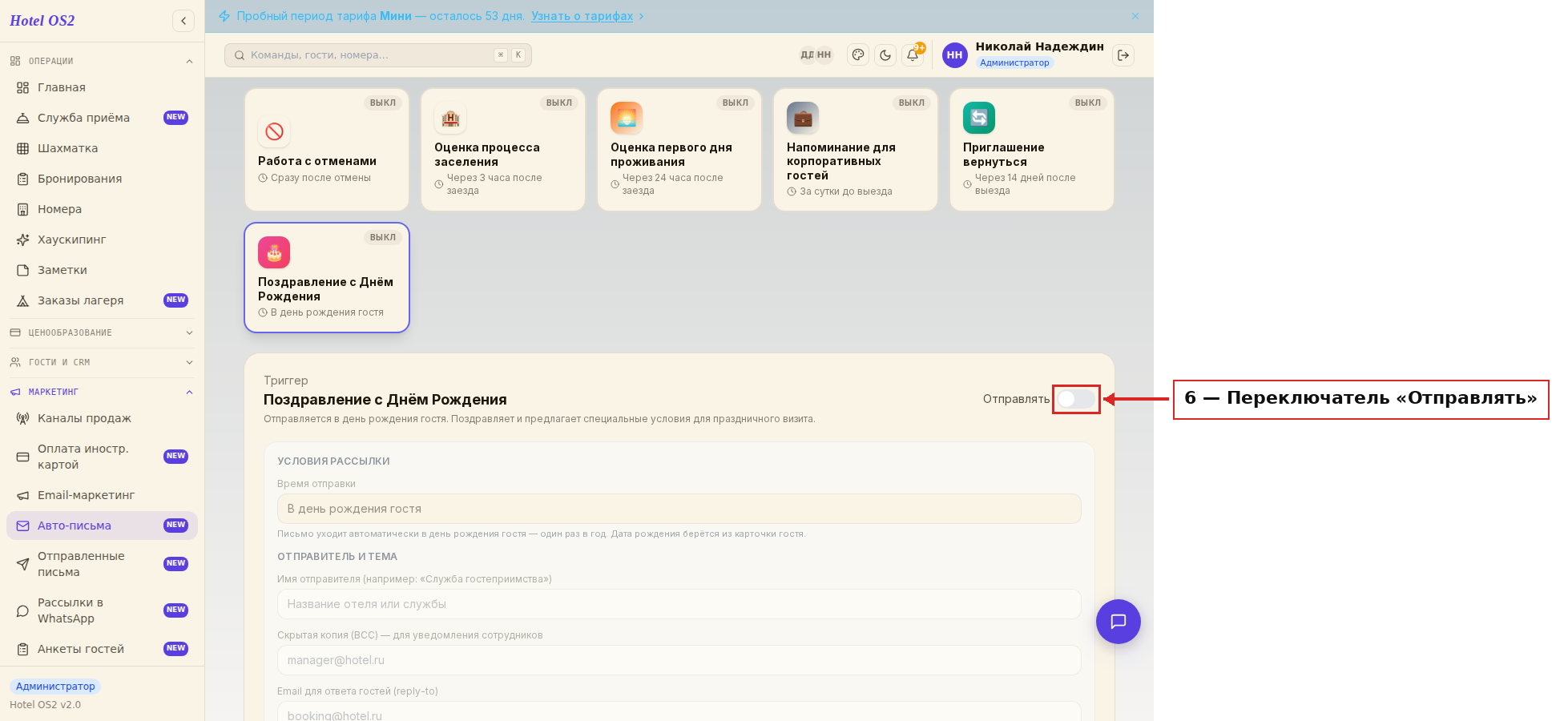Open the color theme palette icon

pos(858,55)
